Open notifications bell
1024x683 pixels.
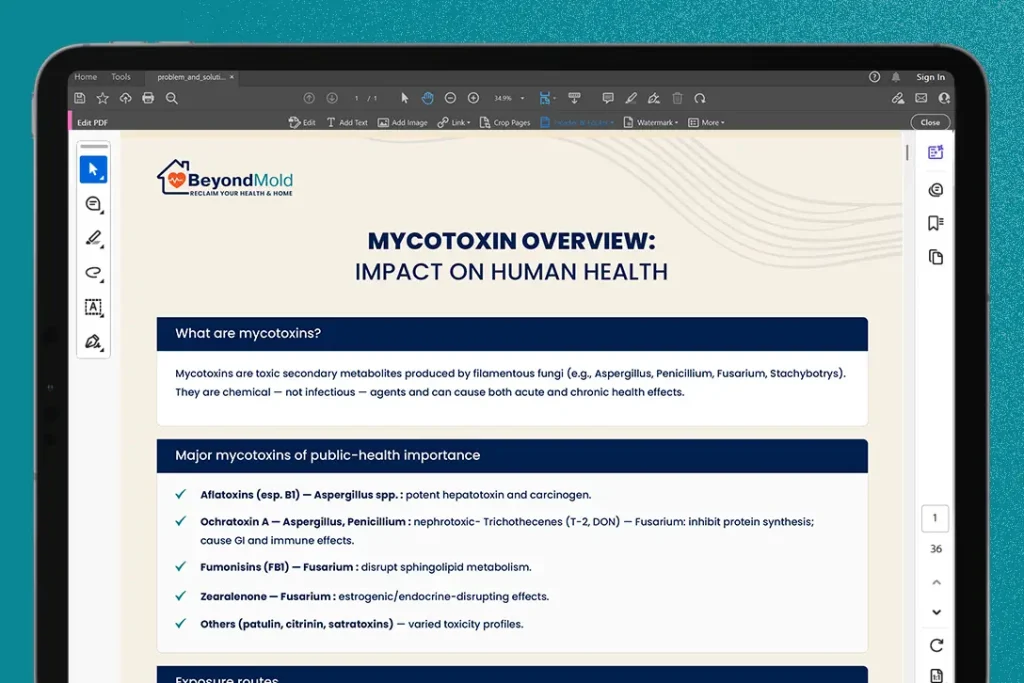pyautogui.click(x=896, y=77)
